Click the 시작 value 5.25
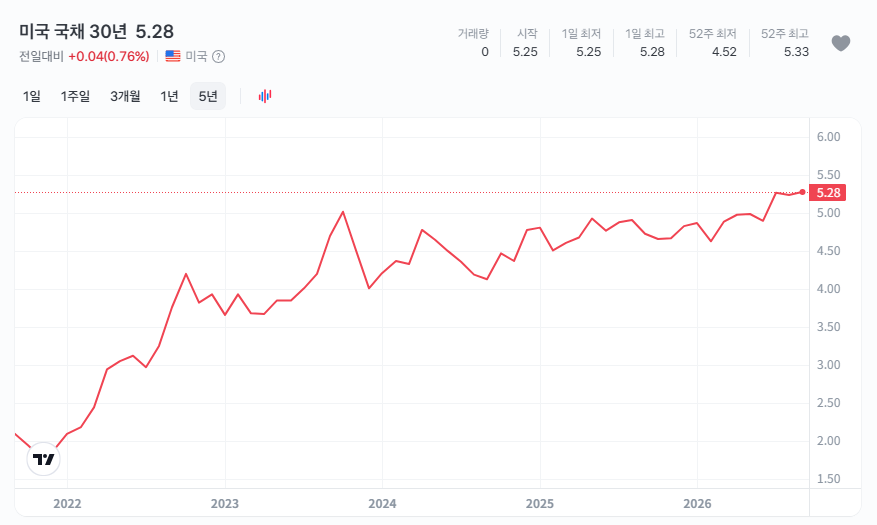877x525 pixels. point(525,52)
